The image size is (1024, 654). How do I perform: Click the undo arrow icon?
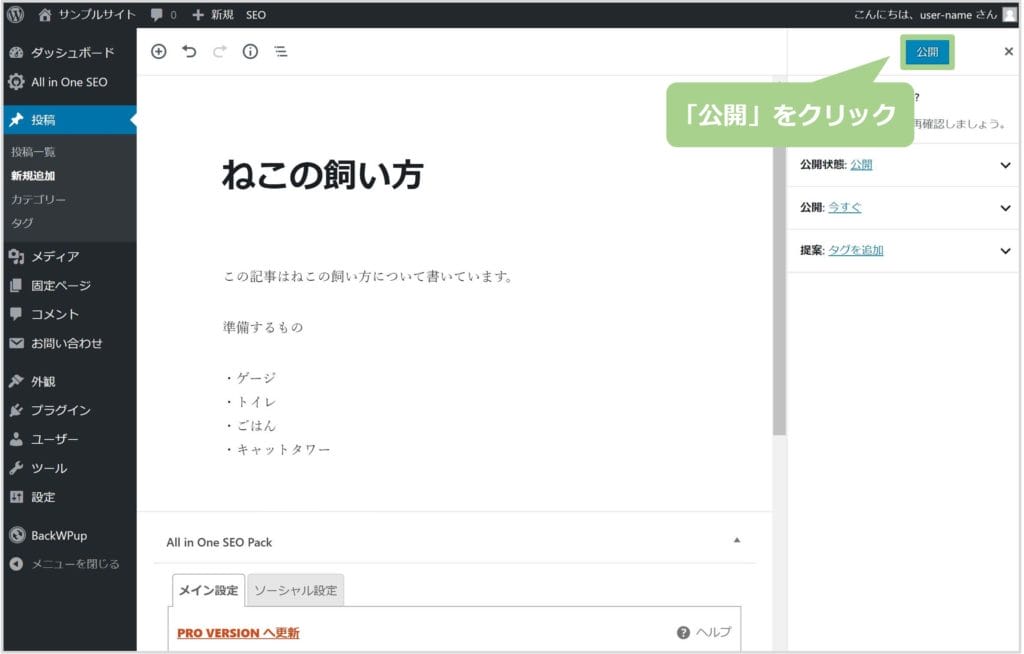[189, 52]
